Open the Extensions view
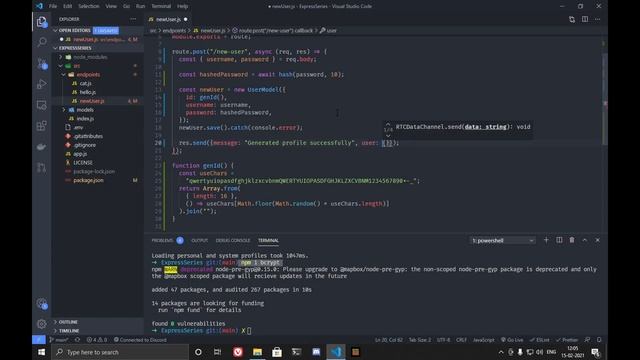 (42, 126)
